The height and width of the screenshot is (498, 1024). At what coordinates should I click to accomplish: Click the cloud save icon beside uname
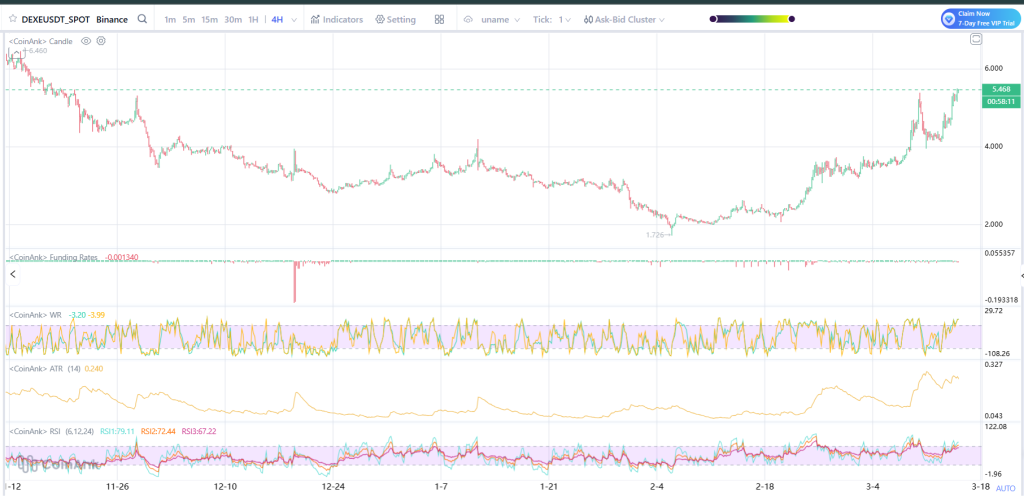coord(468,19)
